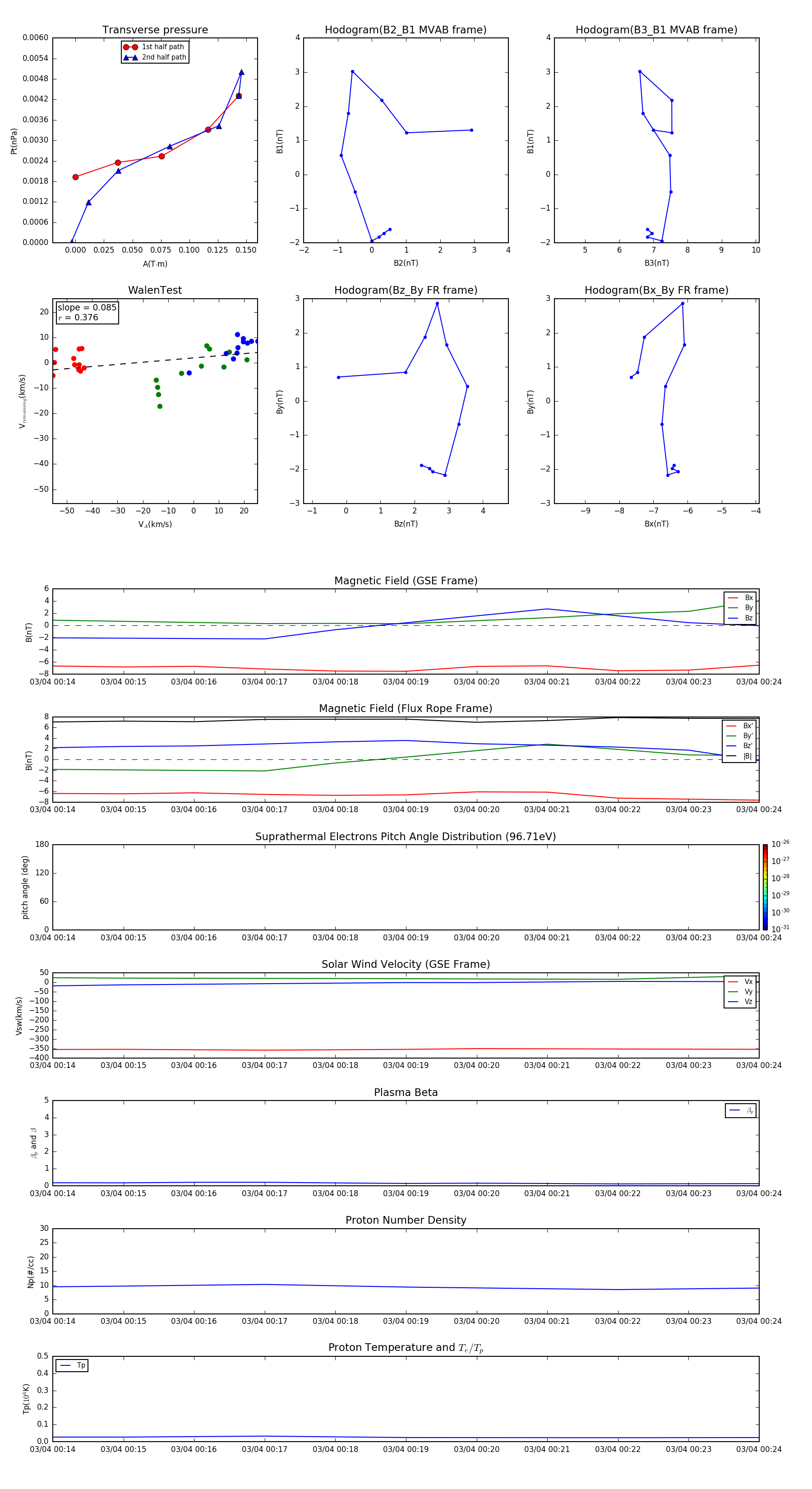Screen dimensions: 812x1489
Task: Click the 'Hodogram(Bz_By FR frame)' title
Action: 406,290
